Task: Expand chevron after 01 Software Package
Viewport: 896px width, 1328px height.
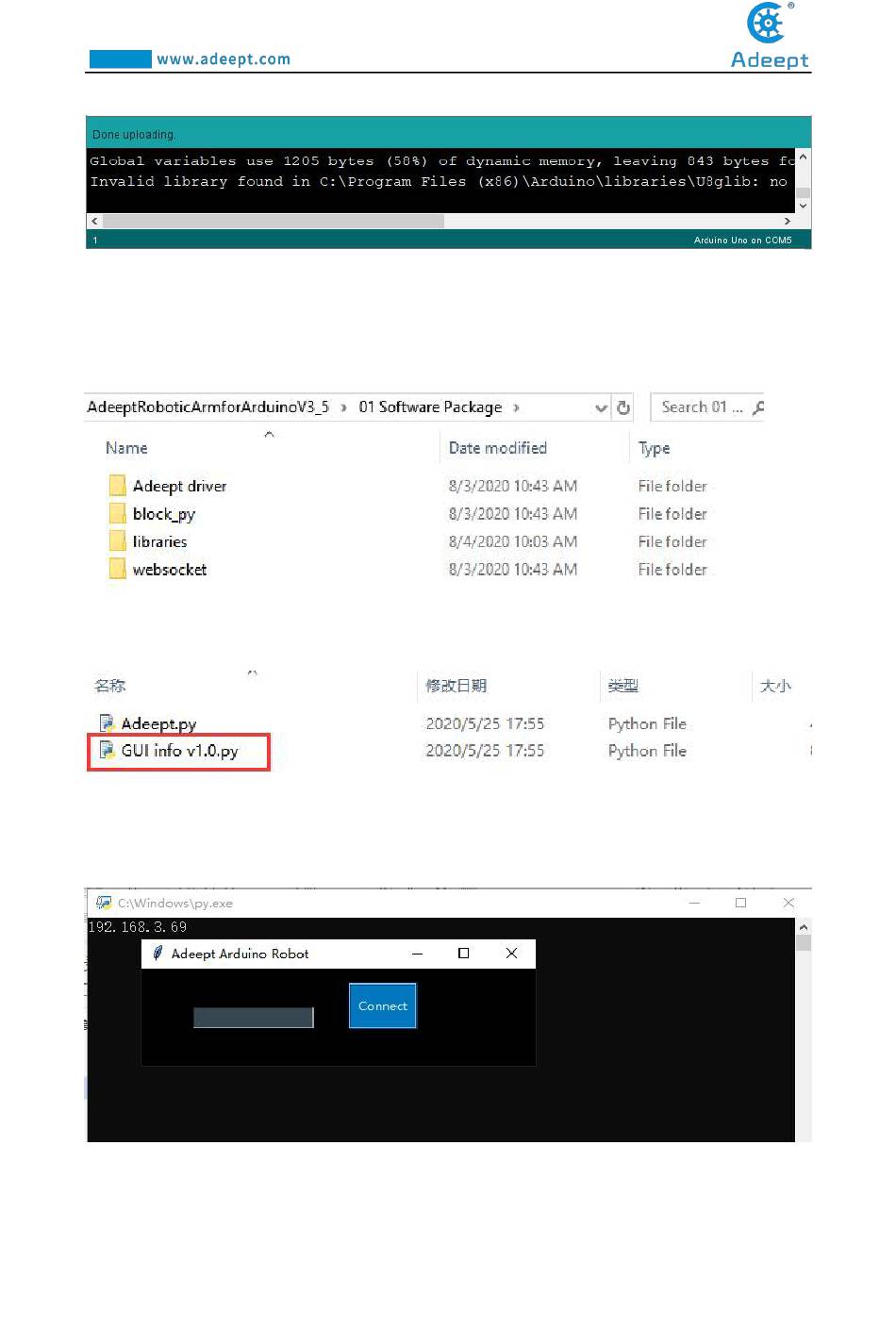Action: [x=516, y=407]
